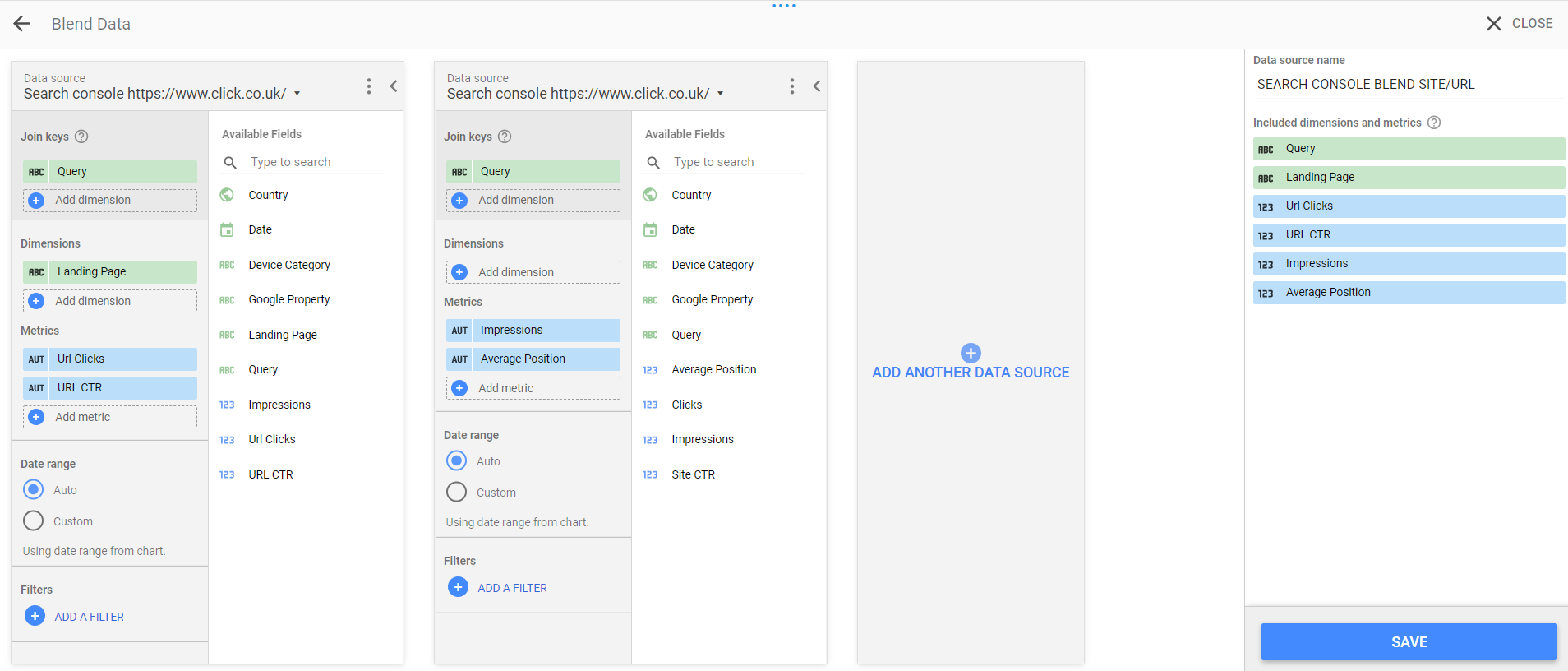Go back using the arrow beside Blend Data

click(22, 24)
